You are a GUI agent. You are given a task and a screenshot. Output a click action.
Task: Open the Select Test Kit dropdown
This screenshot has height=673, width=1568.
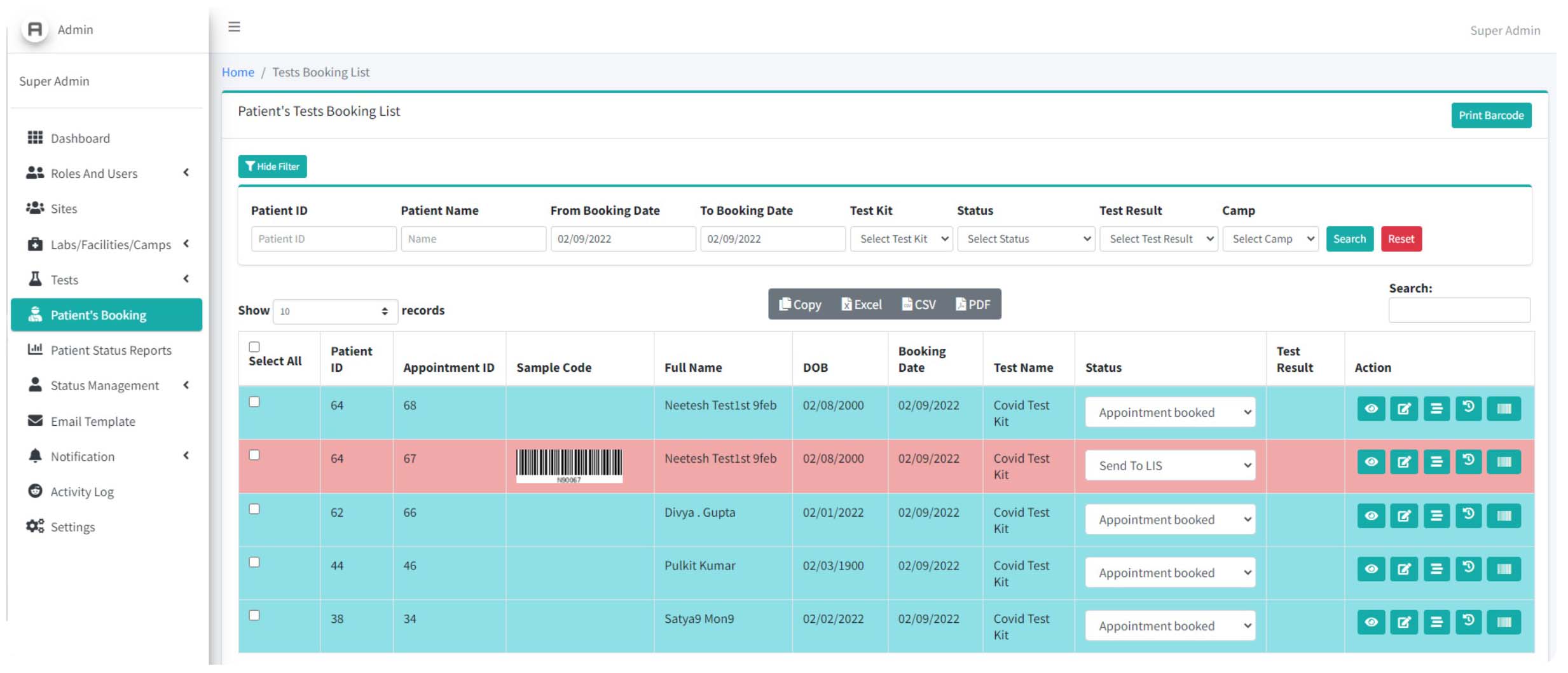(x=901, y=239)
